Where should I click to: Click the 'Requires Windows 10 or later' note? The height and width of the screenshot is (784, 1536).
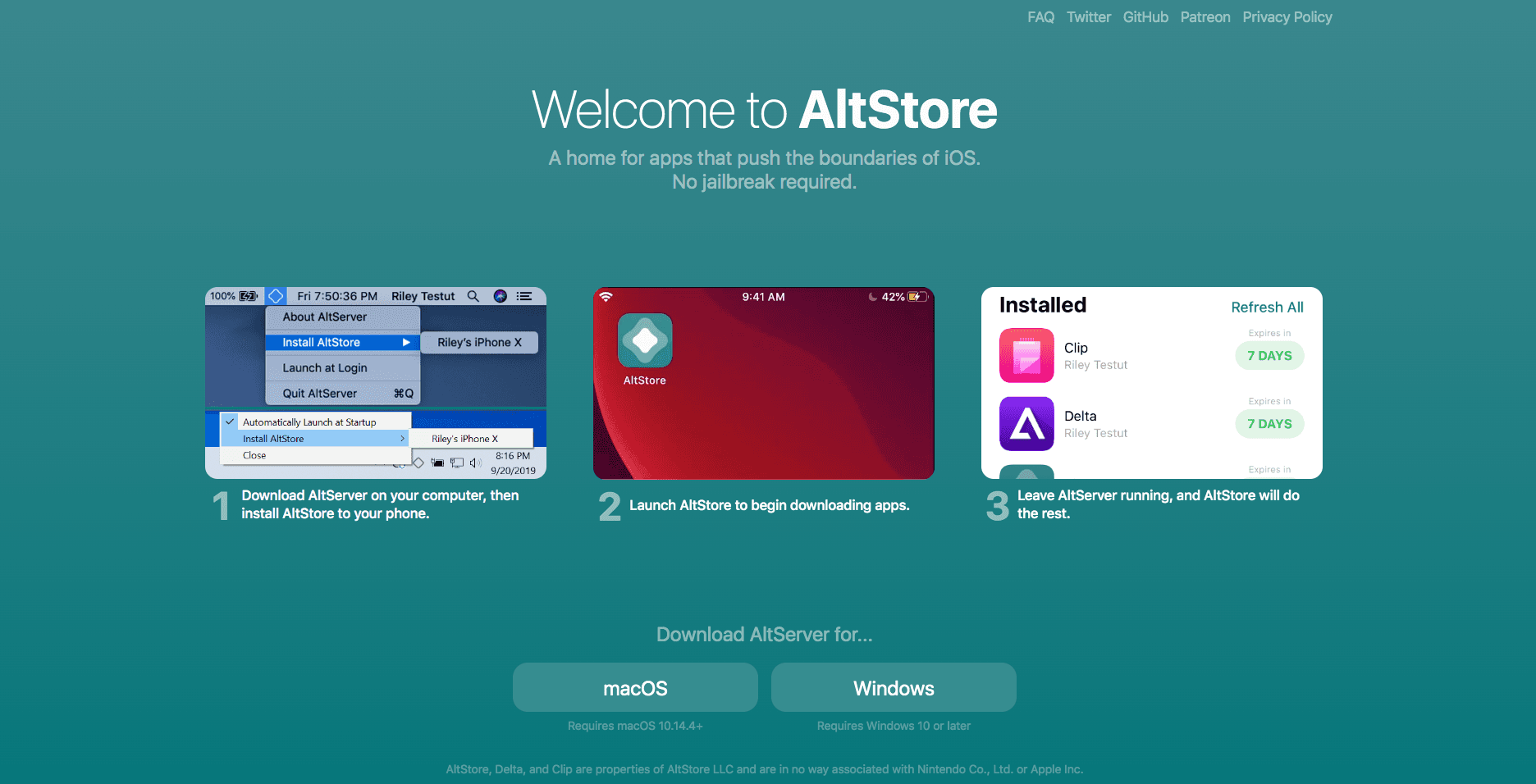click(x=894, y=726)
